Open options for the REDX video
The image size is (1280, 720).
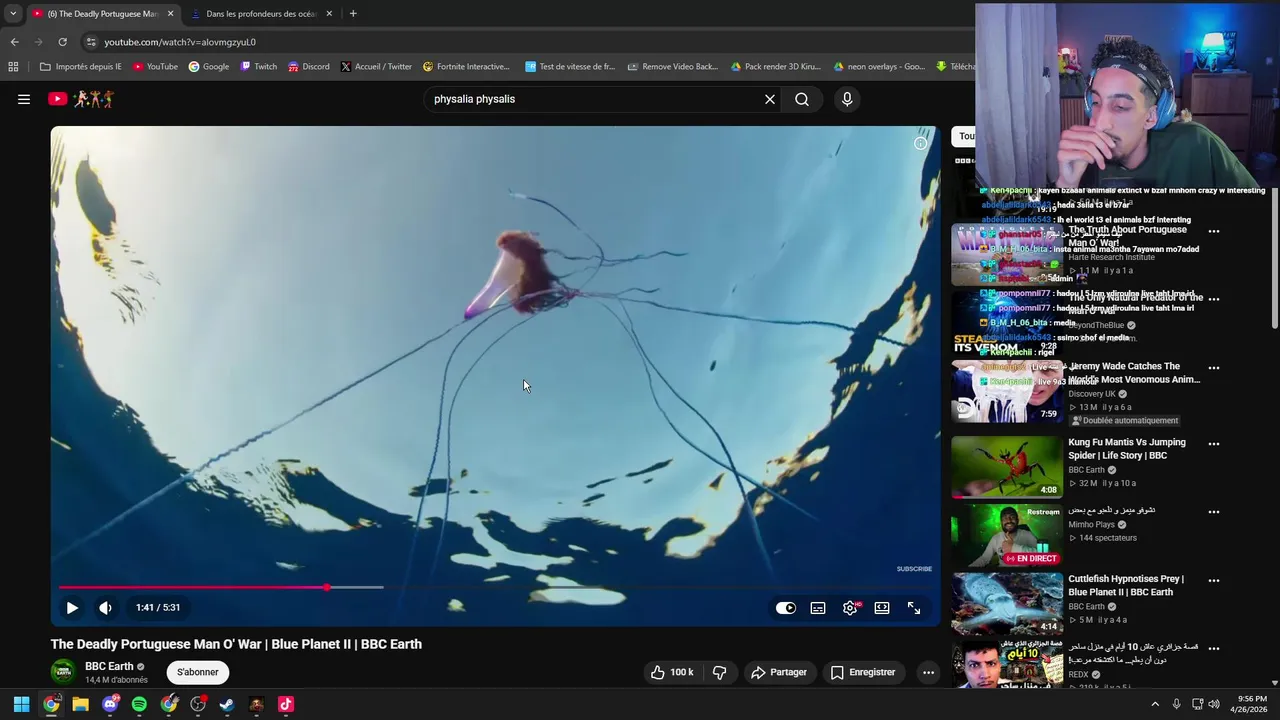point(1214,648)
